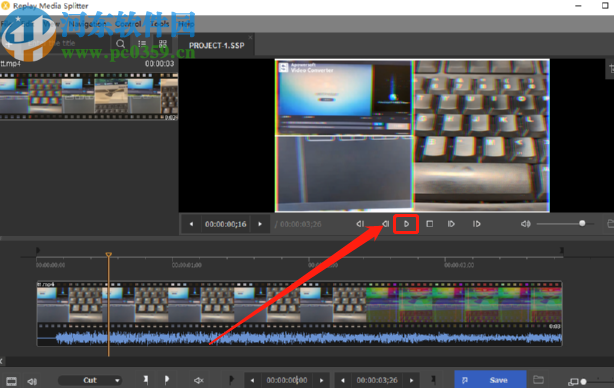Click the crop icon at preview's right edge
Image resolution: width=614 pixels, height=388 pixels.
pos(611,69)
